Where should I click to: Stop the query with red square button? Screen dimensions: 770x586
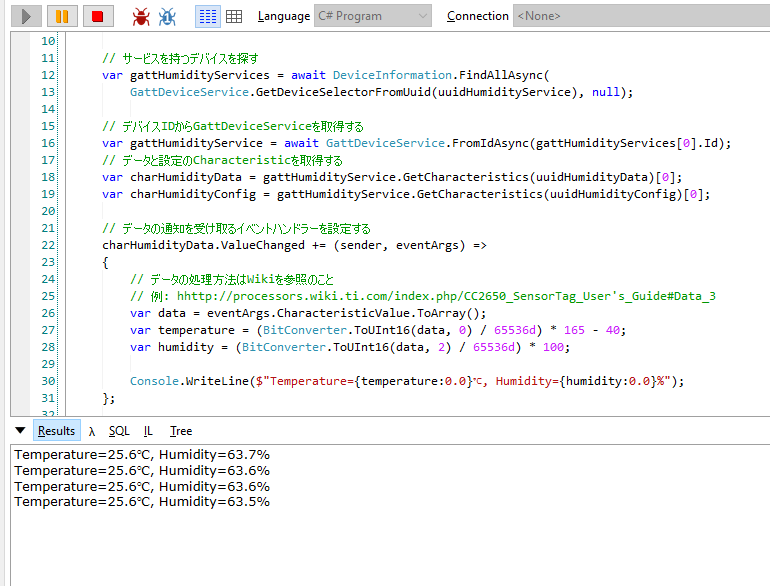point(98,16)
